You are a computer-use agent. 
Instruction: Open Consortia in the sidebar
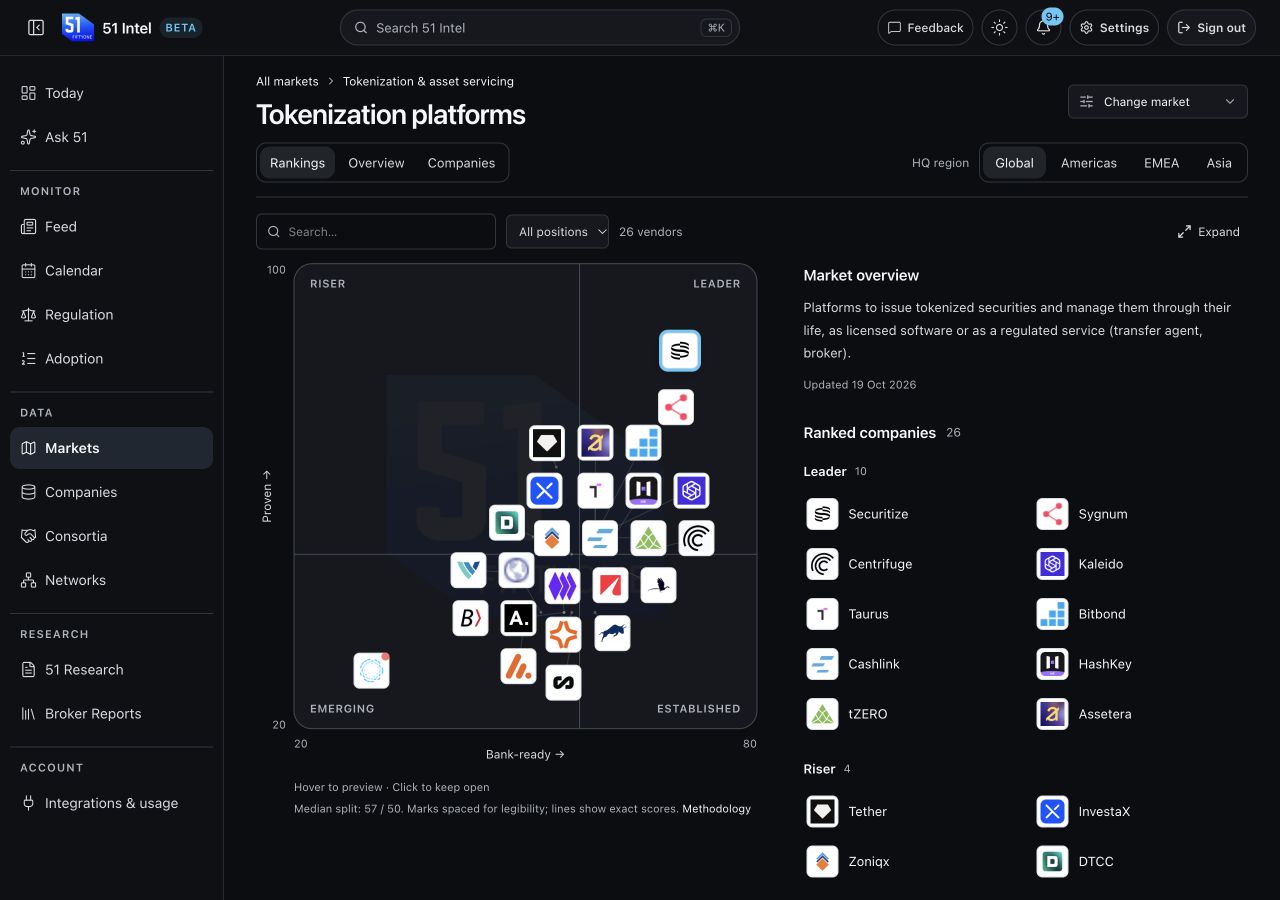pyautogui.click(x=112, y=536)
